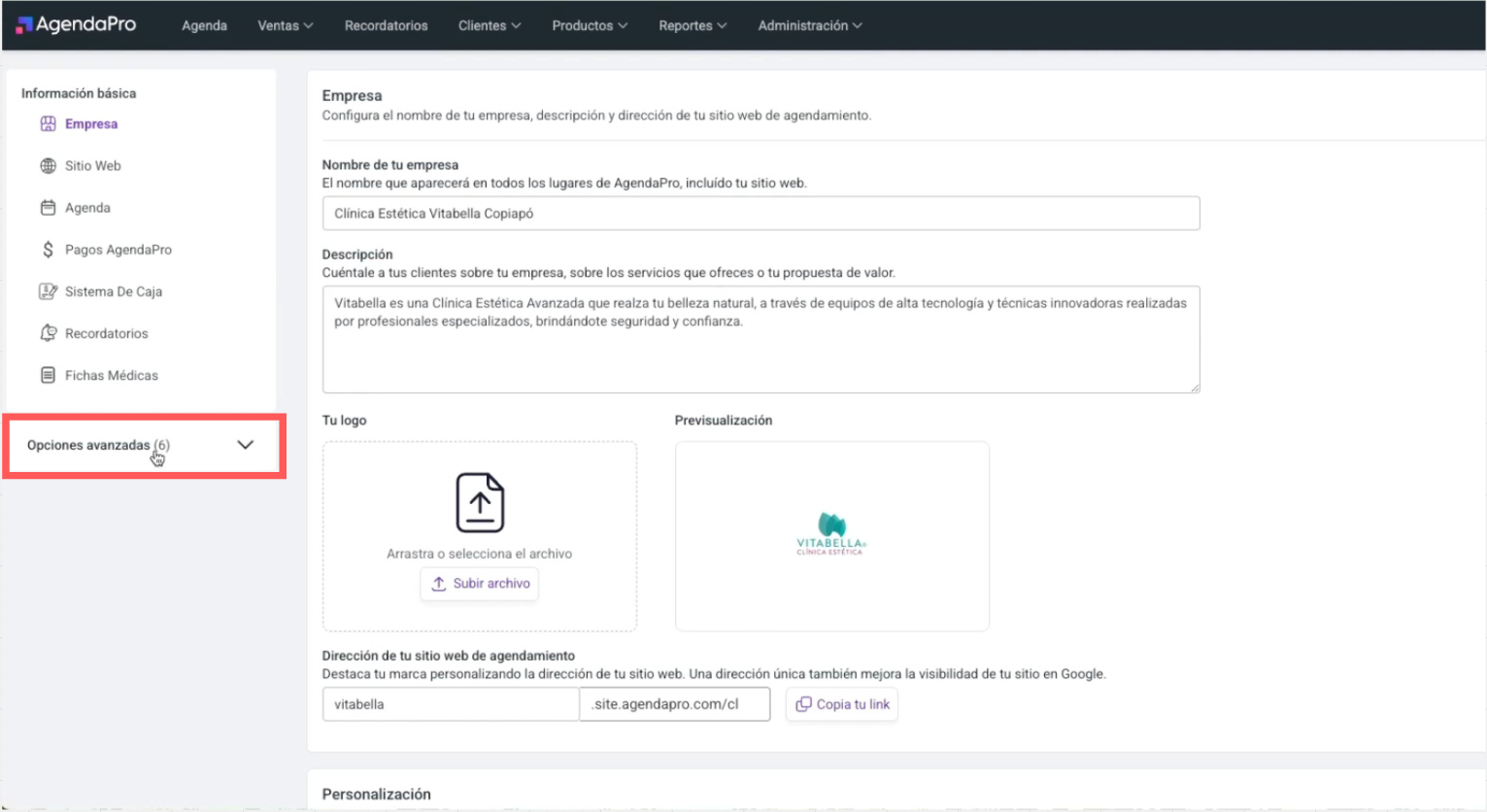This screenshot has height=812, width=1487.
Task: Open the Ventas dropdown menu
Action: pos(285,25)
